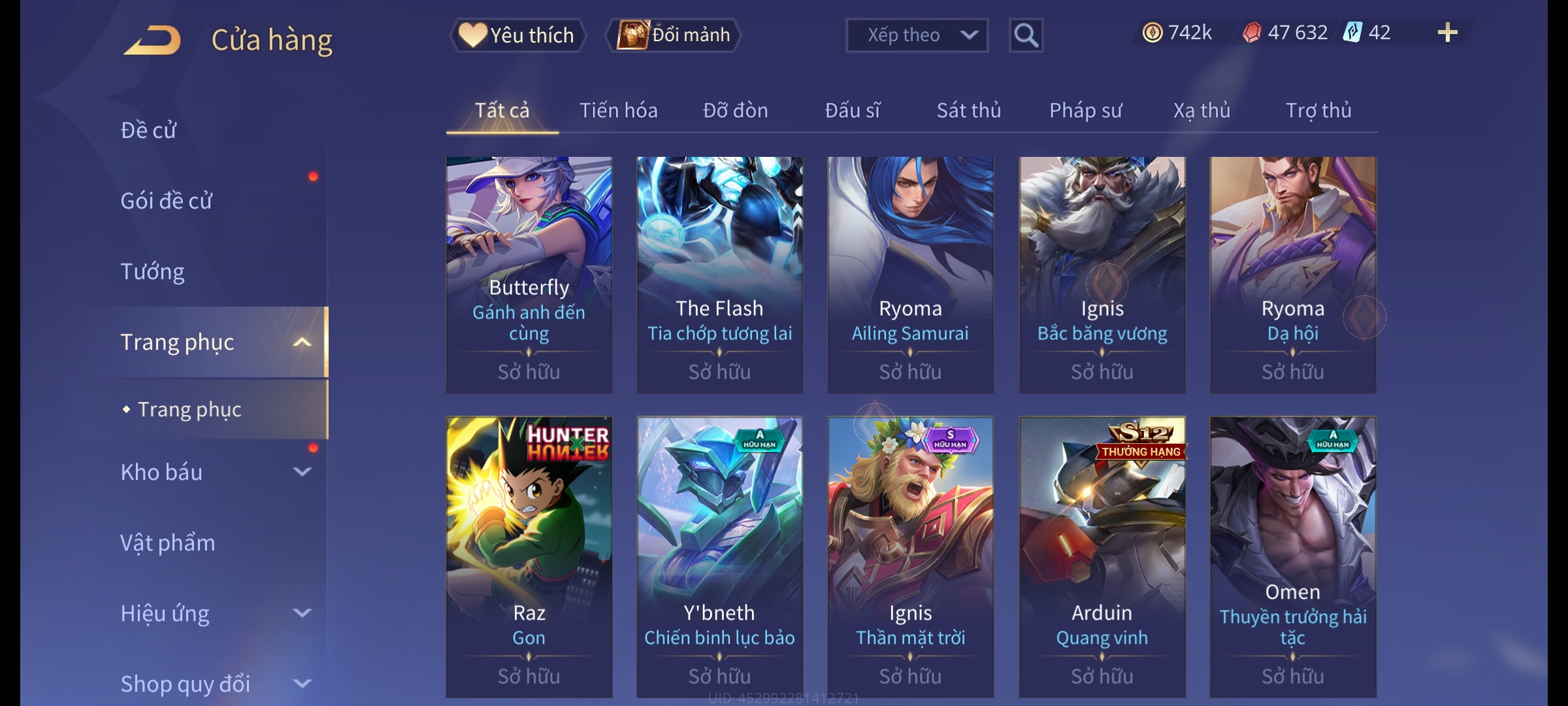Screen dimensions: 1568x706
Task: Switch to the Pháp sư tab
Action: (1085, 110)
